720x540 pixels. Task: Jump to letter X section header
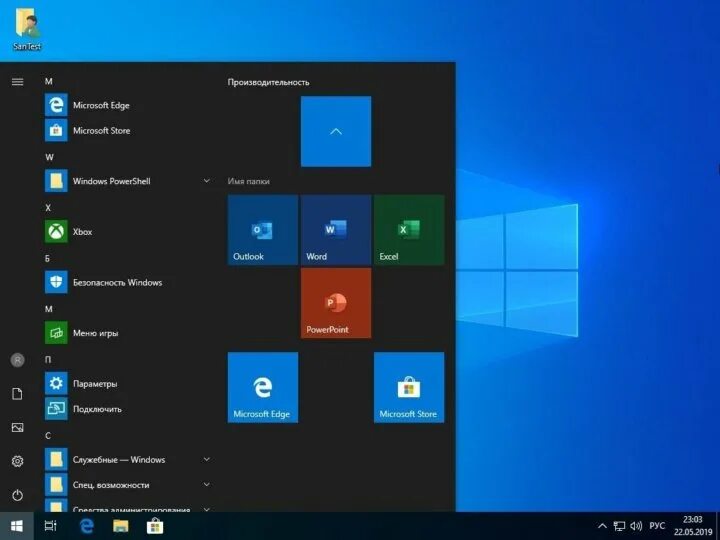(48, 208)
